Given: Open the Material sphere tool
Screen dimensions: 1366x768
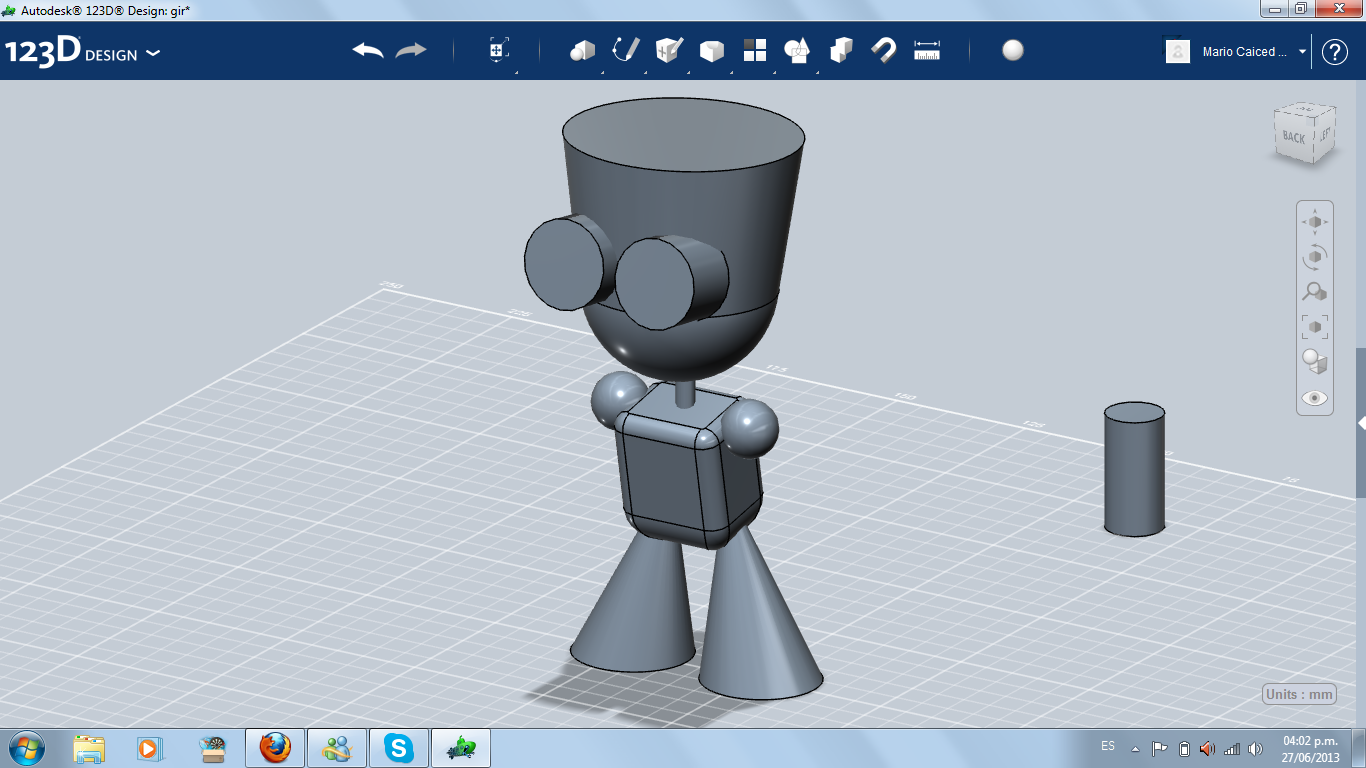Looking at the screenshot, I should (x=1013, y=51).
